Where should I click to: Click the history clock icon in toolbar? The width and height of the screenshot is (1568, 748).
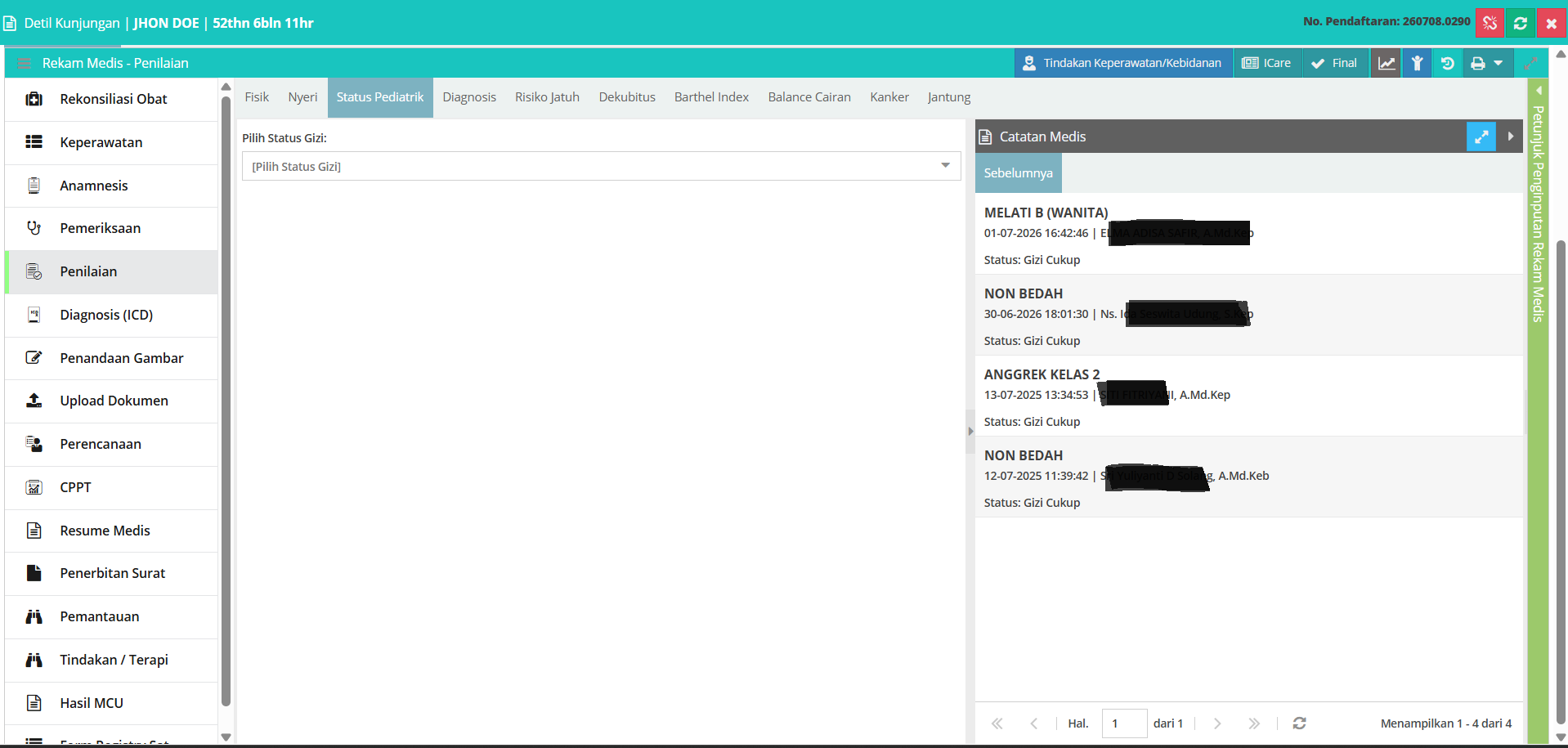click(x=1448, y=63)
